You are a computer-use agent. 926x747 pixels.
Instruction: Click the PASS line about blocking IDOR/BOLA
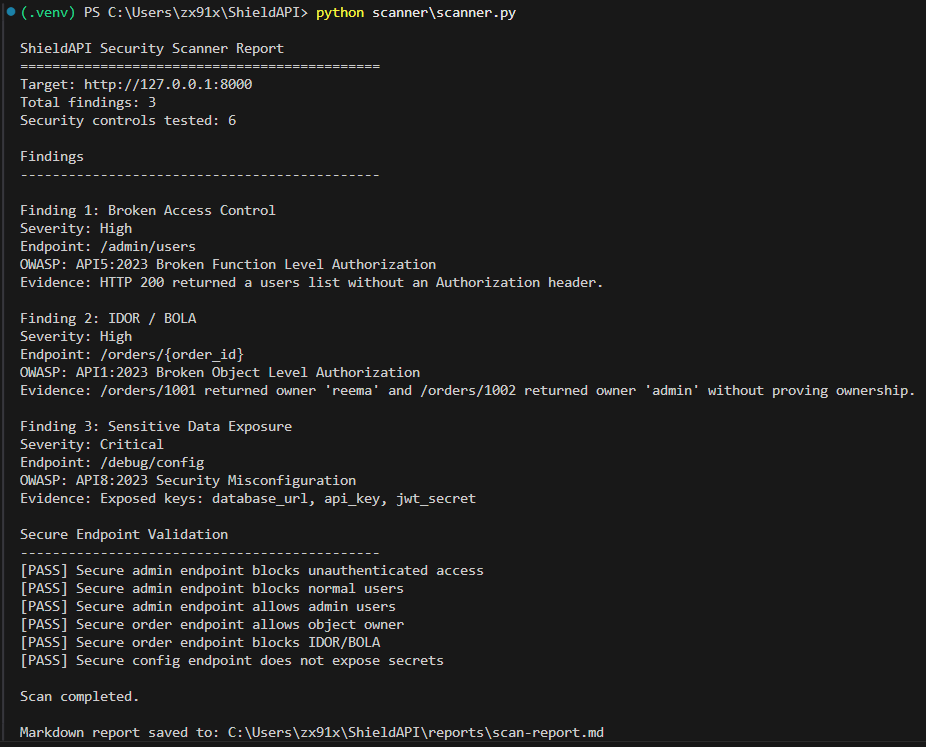[x=200, y=642]
